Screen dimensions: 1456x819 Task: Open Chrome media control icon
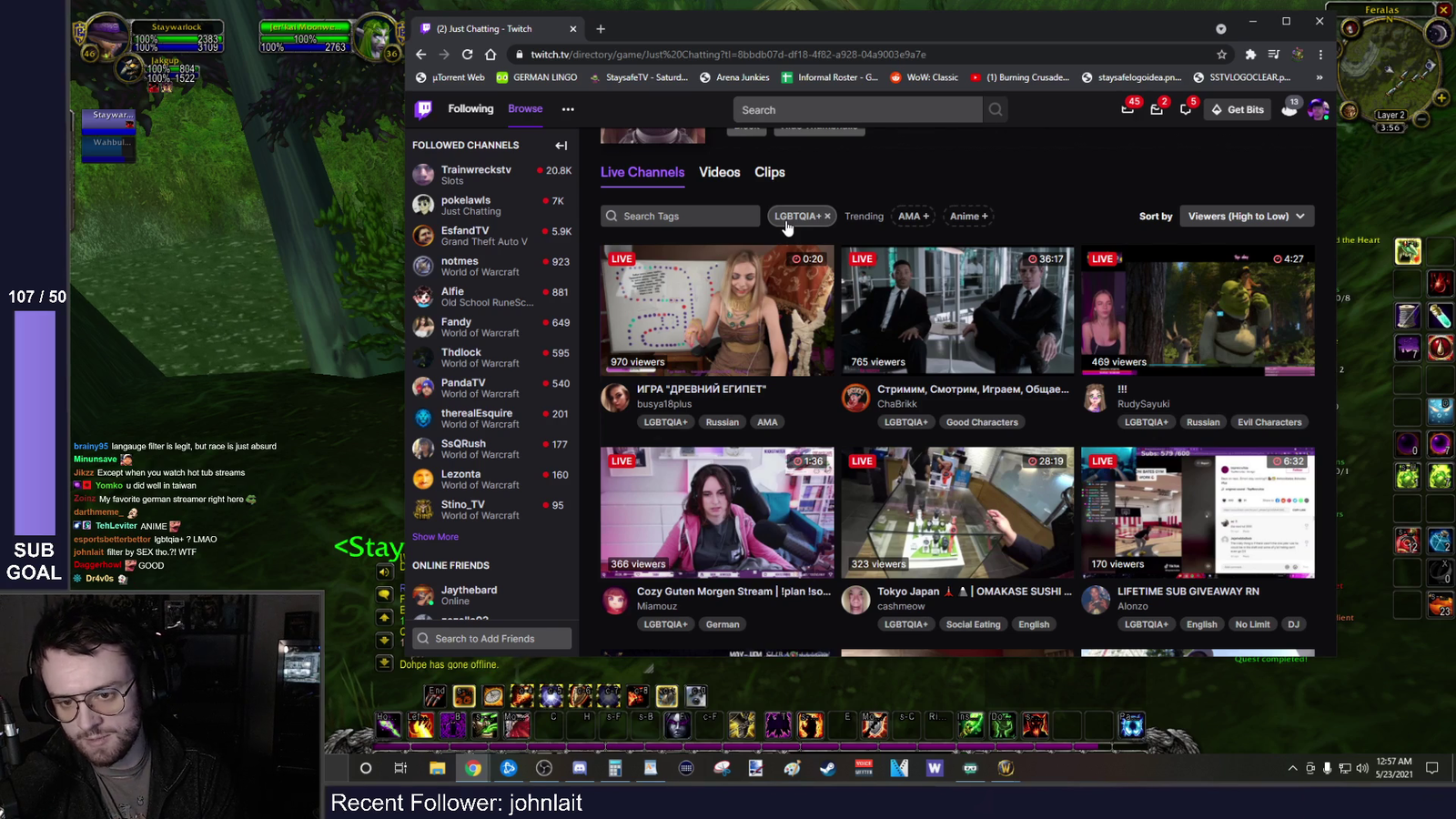1274,55
